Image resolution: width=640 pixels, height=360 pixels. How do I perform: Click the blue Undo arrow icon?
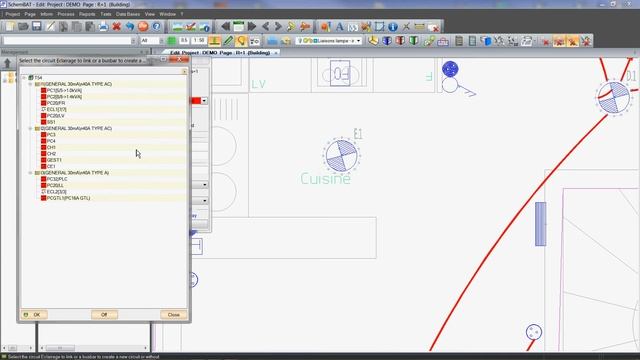pos(130,27)
